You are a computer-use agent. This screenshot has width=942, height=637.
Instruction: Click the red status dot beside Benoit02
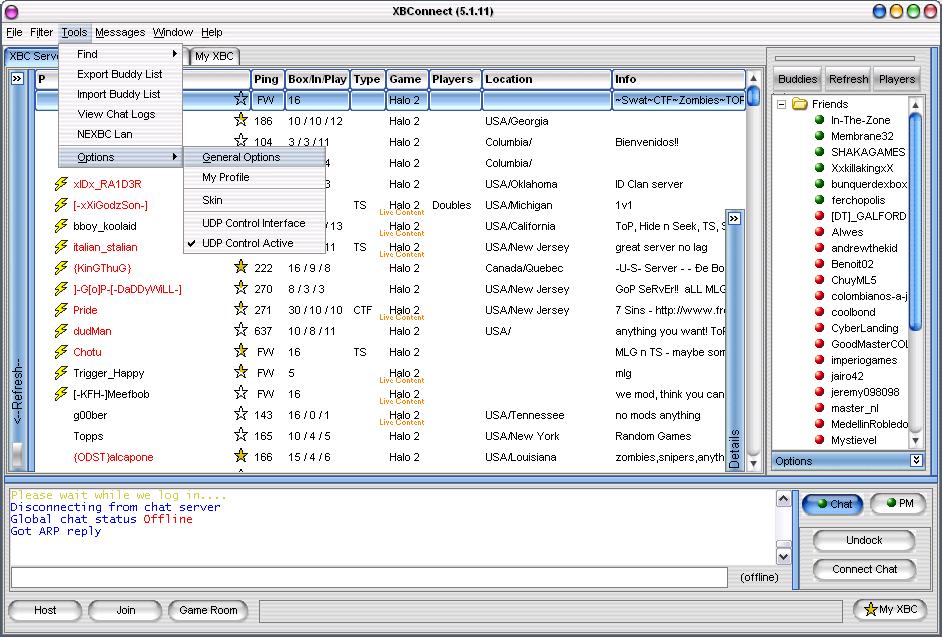[x=819, y=264]
